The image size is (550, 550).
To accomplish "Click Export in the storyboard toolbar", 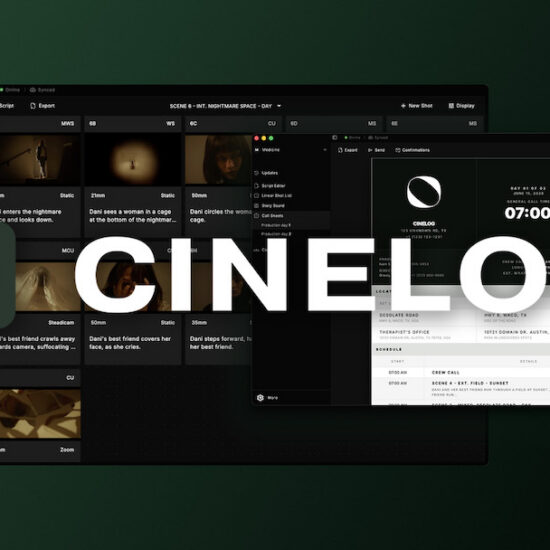I will 43,106.
